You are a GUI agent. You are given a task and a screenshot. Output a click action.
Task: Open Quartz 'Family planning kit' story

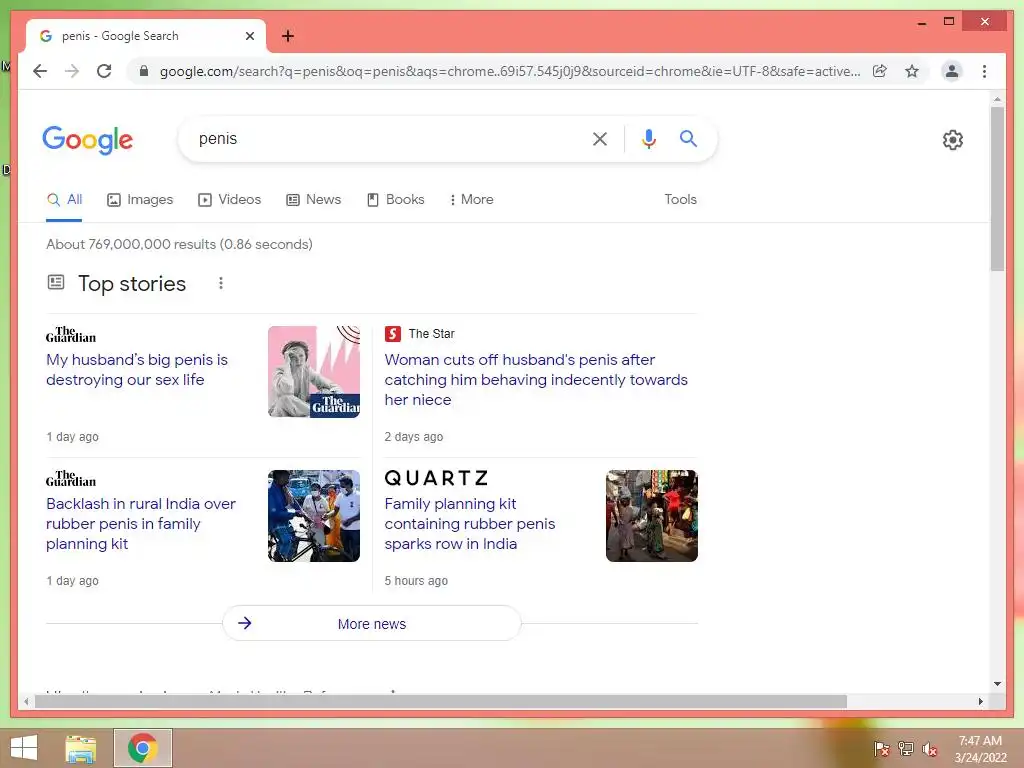tap(470, 524)
